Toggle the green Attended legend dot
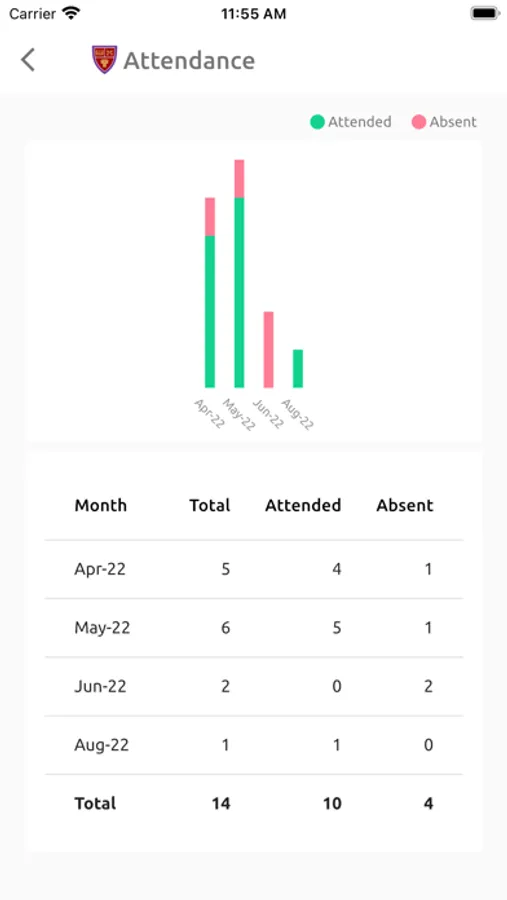 click(x=318, y=122)
